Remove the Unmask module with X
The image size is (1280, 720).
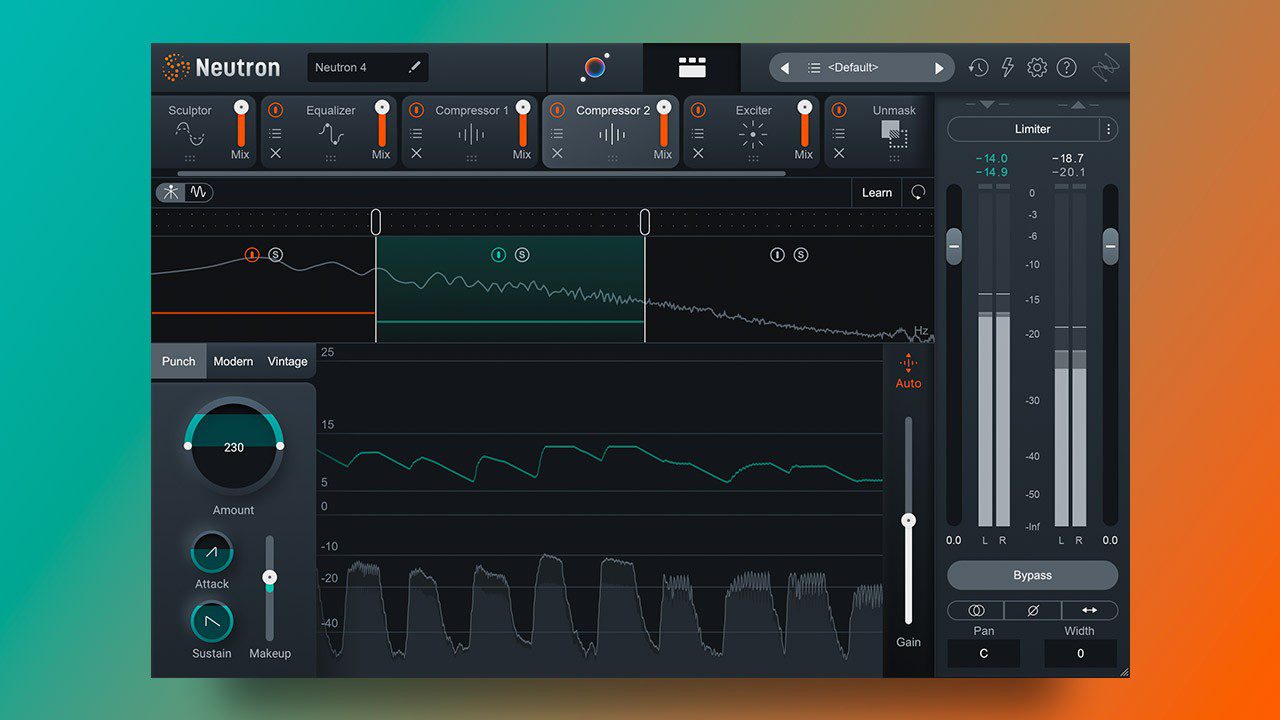tap(839, 153)
